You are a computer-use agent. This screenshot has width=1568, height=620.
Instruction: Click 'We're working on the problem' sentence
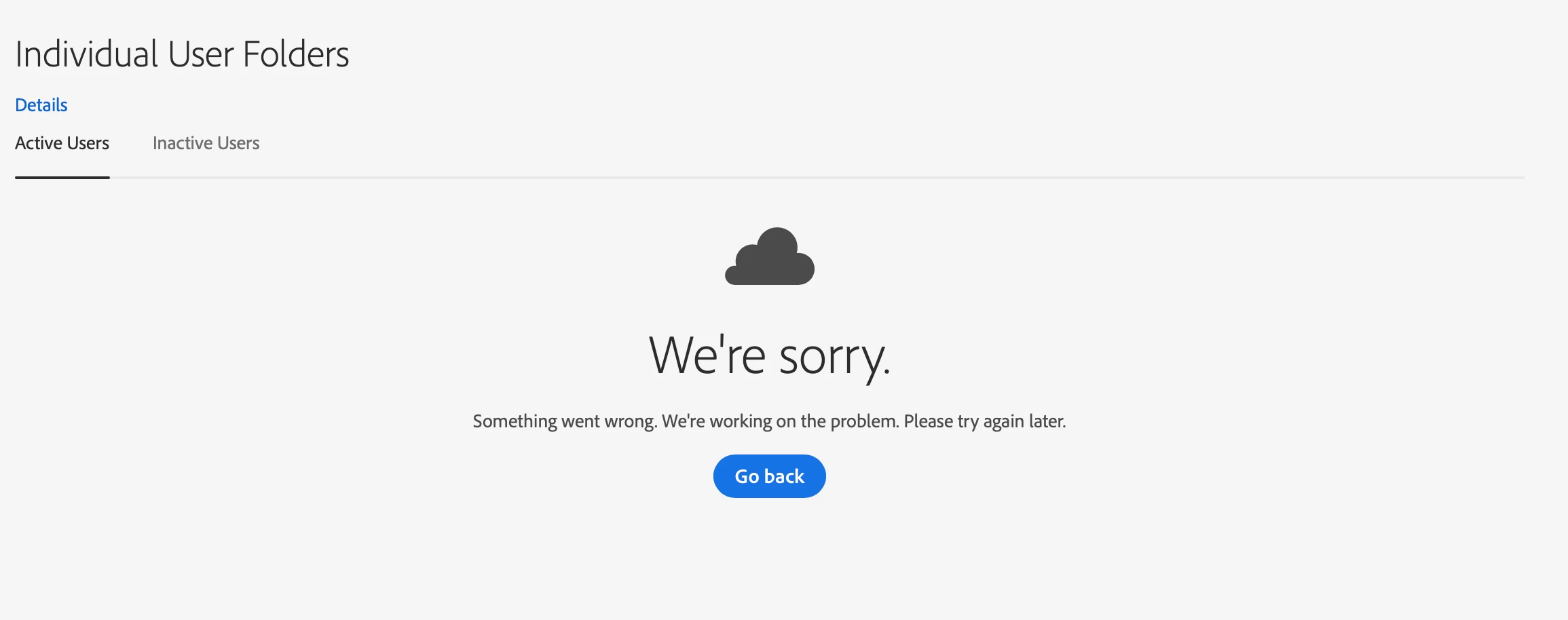(x=781, y=421)
